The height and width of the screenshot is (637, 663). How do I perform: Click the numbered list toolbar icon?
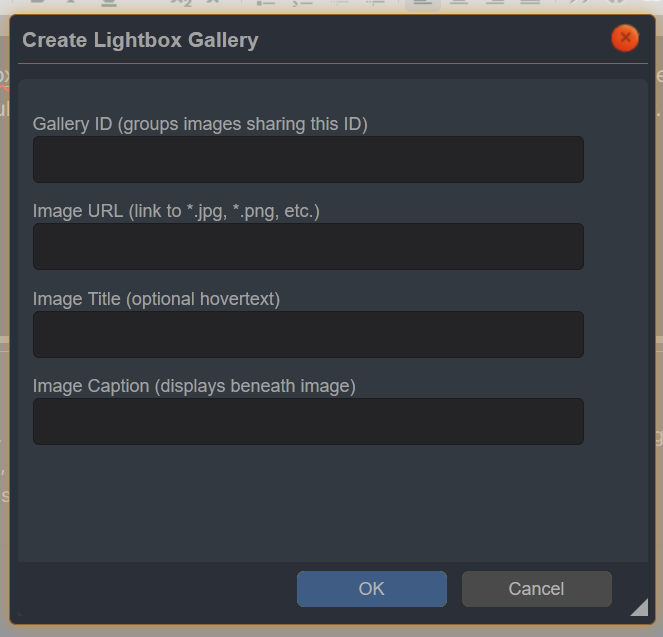302,3
